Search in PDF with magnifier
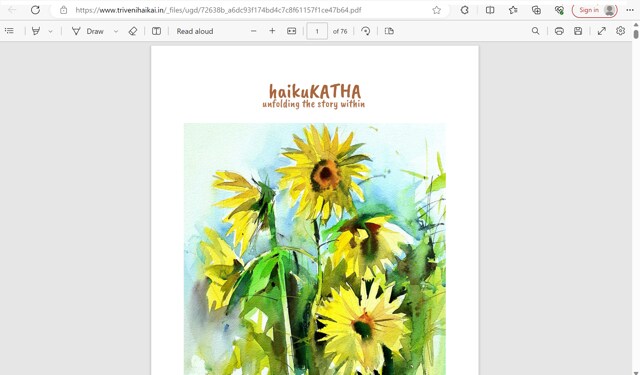The width and height of the screenshot is (640, 375). coord(536,31)
